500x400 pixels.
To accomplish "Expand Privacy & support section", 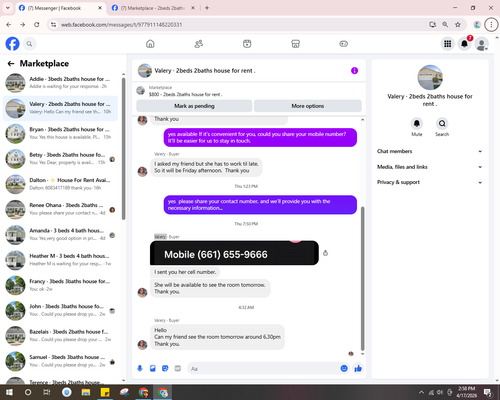I will click(x=430, y=182).
